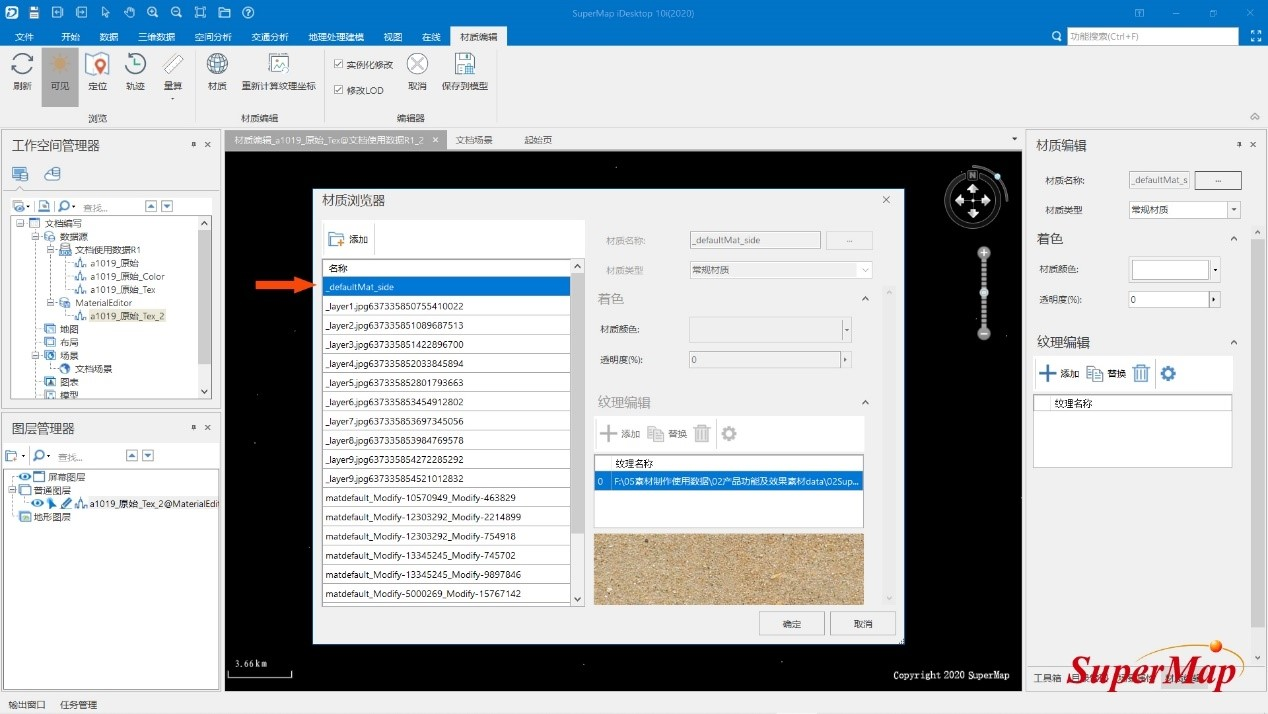Click 重新计算纹理坐标 icon
Image resolution: width=1268 pixels, height=714 pixels.
(x=278, y=65)
